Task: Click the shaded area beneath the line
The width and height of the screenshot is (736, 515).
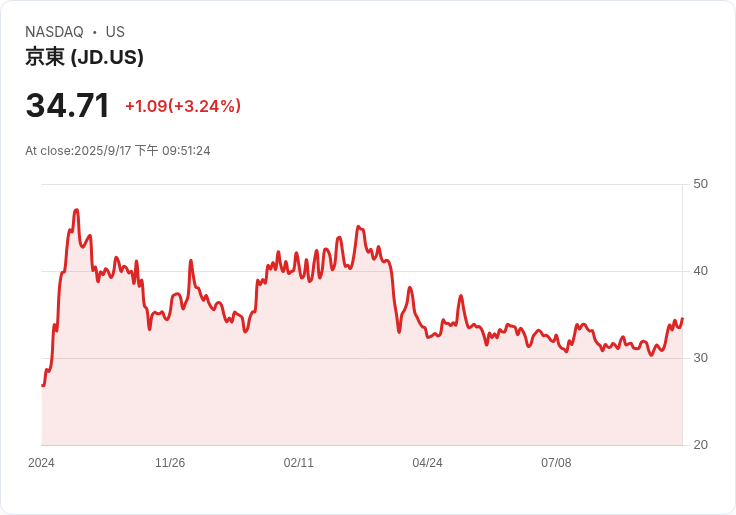Action: coord(361,404)
